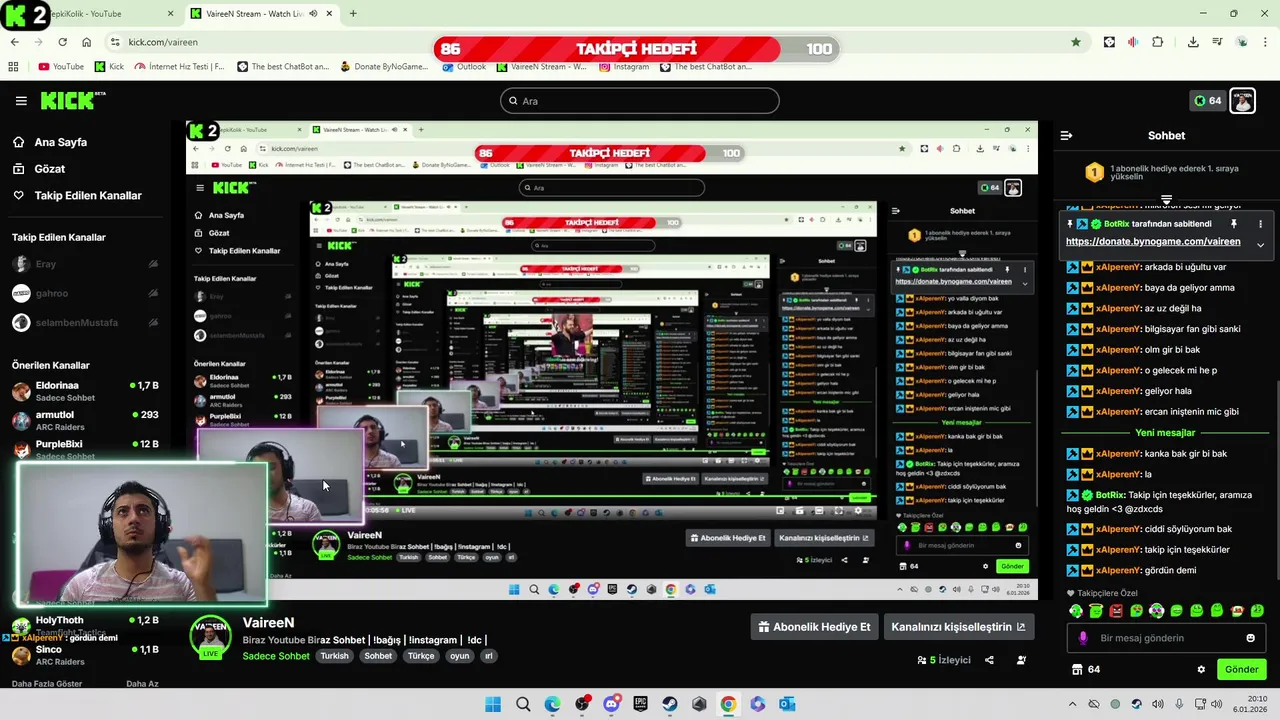Click the purple microphone icon in message box
The width and height of the screenshot is (1280, 720).
click(1083, 638)
